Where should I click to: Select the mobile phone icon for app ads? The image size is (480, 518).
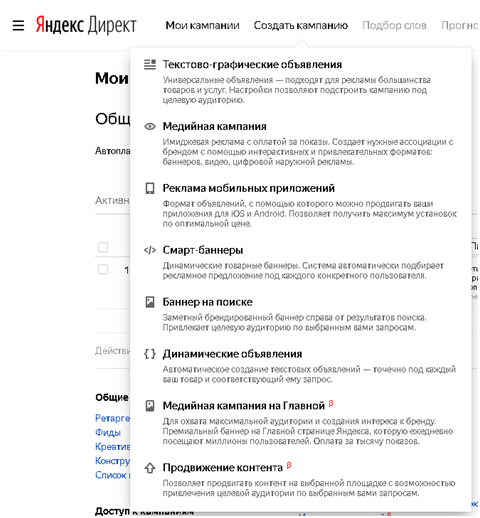pos(150,188)
